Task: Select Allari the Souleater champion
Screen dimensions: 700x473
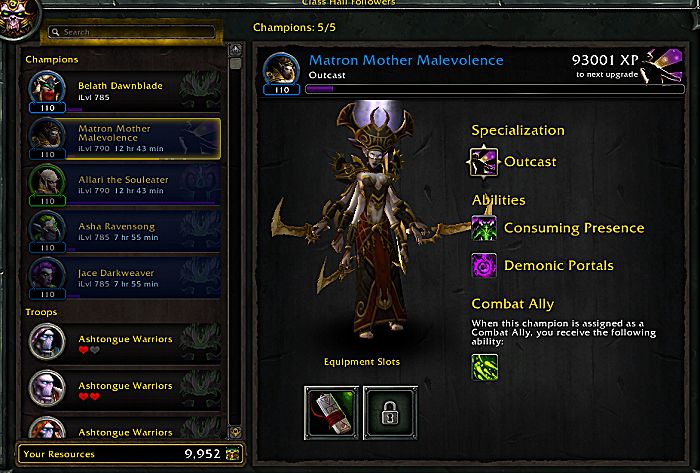Action: [x=123, y=185]
